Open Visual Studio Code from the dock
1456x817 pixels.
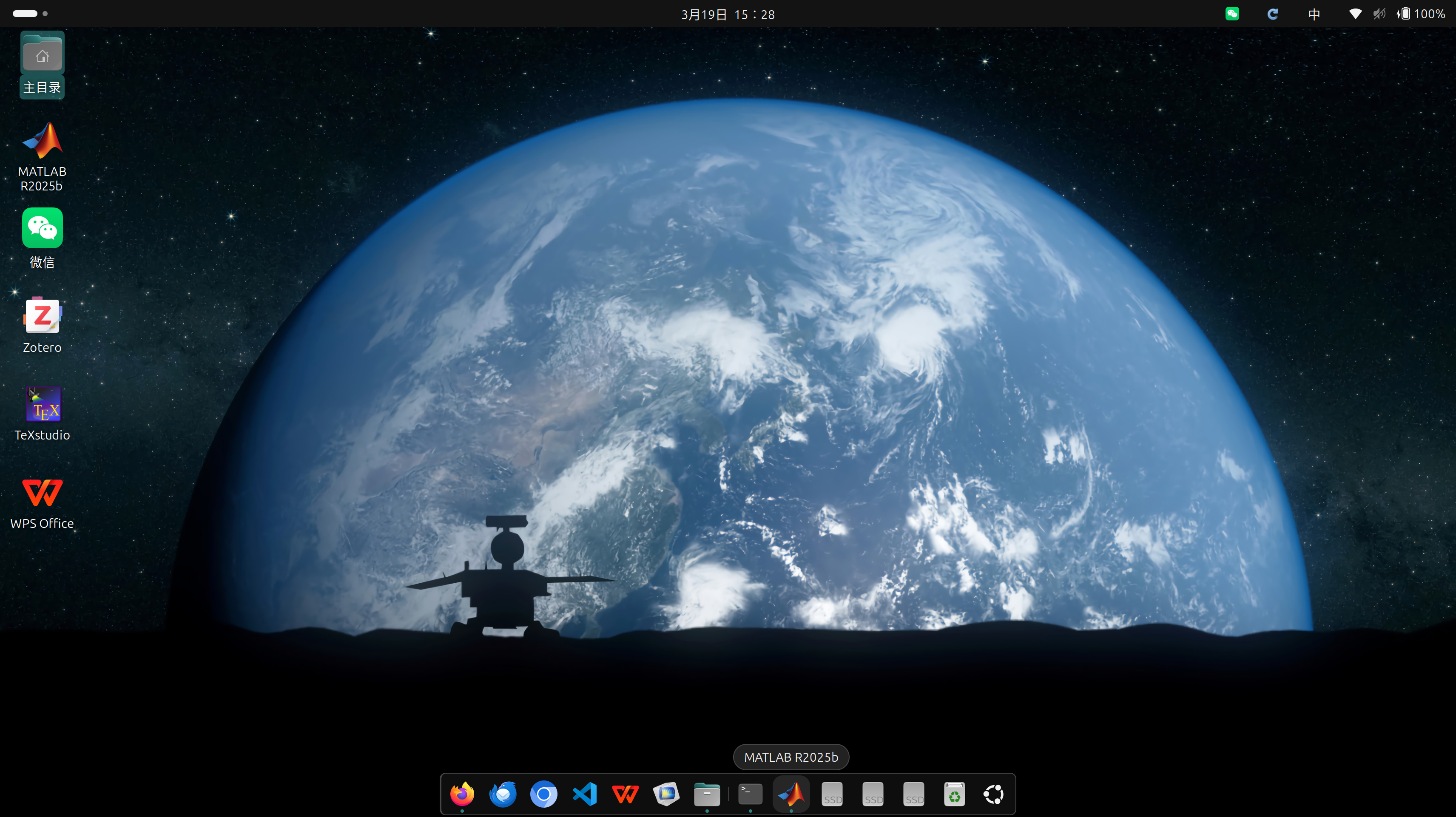(x=584, y=794)
